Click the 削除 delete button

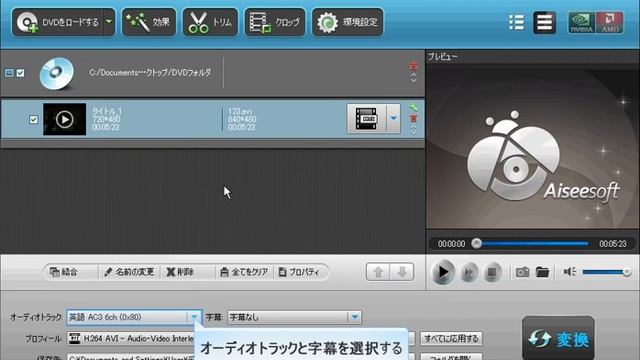click(180, 272)
